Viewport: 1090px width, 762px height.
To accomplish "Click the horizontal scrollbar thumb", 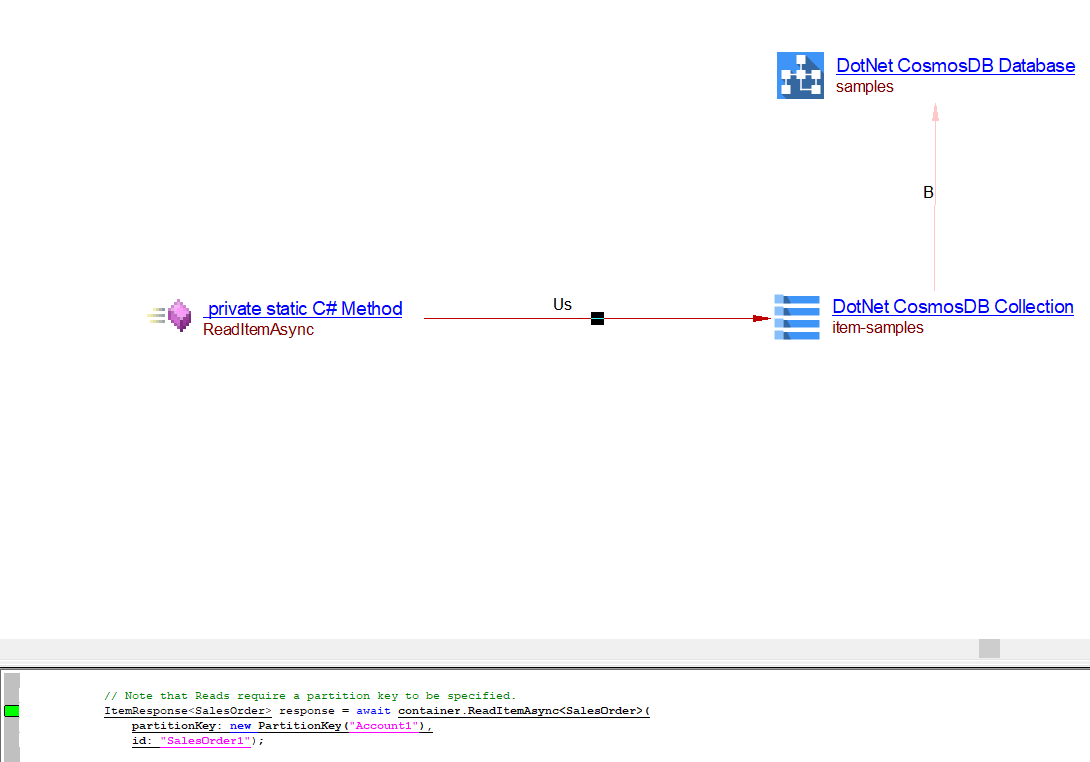I will [x=989, y=648].
